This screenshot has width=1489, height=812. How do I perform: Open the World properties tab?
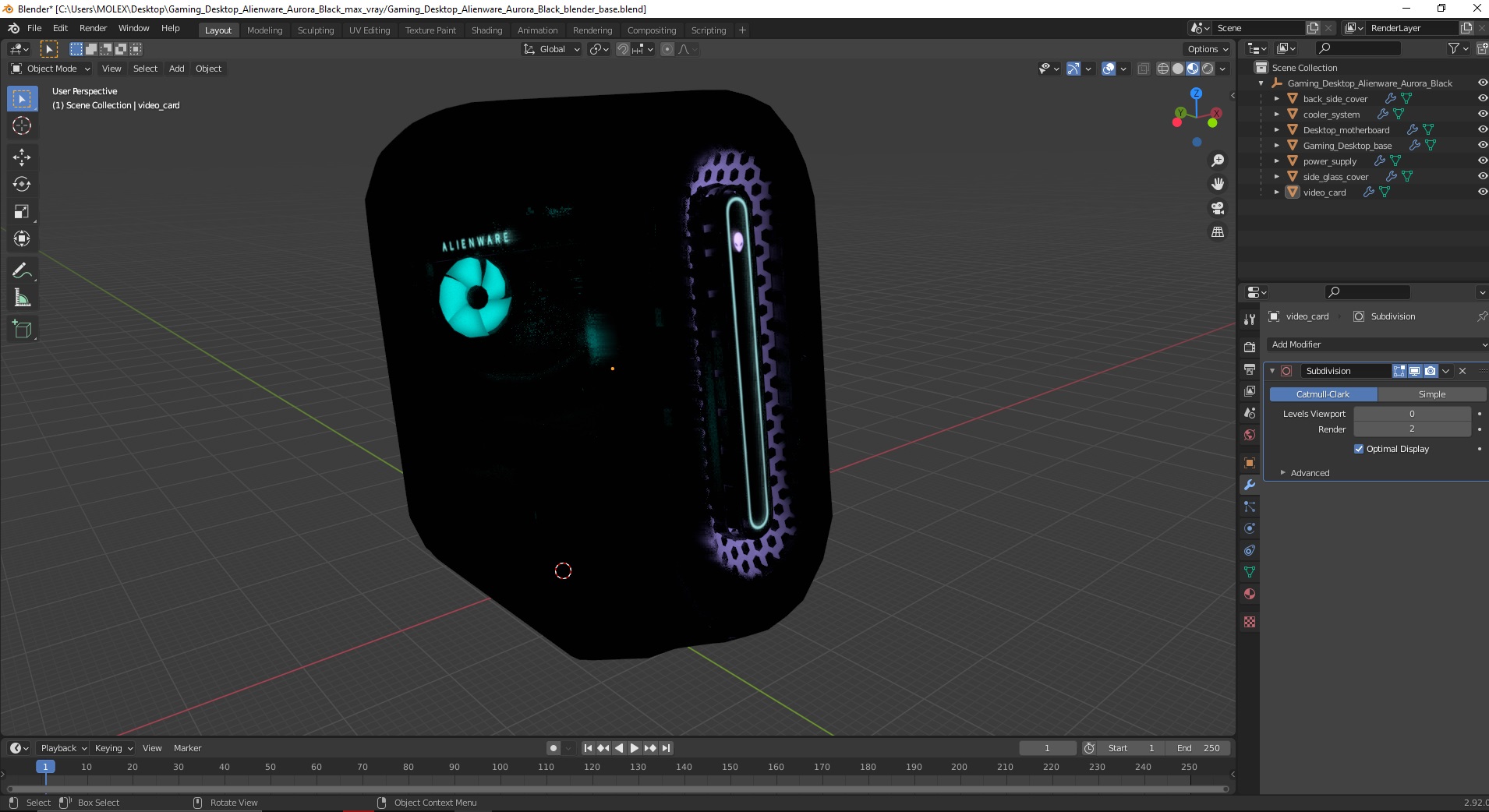coord(1250,435)
